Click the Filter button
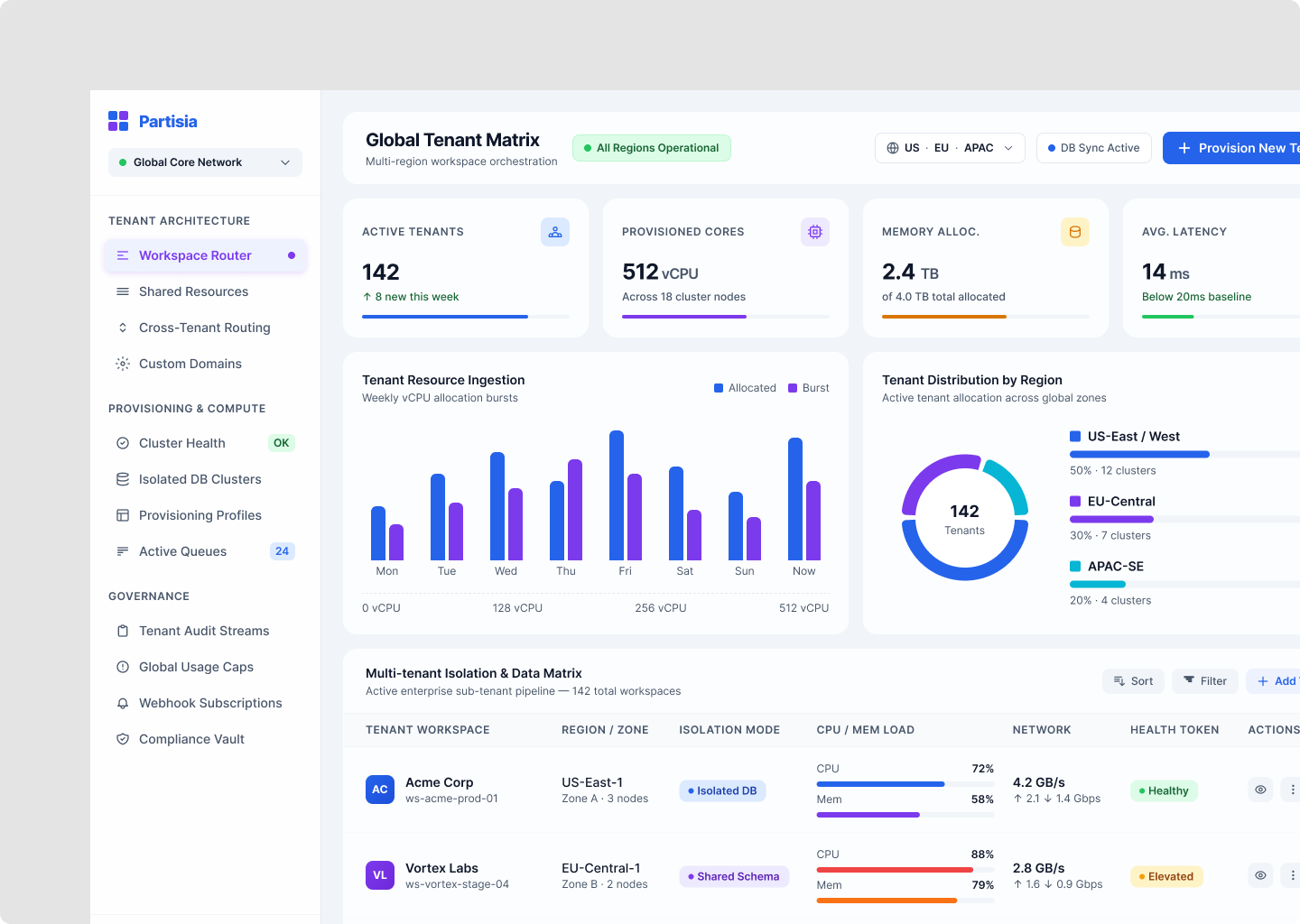The image size is (1300, 924). 1205,681
